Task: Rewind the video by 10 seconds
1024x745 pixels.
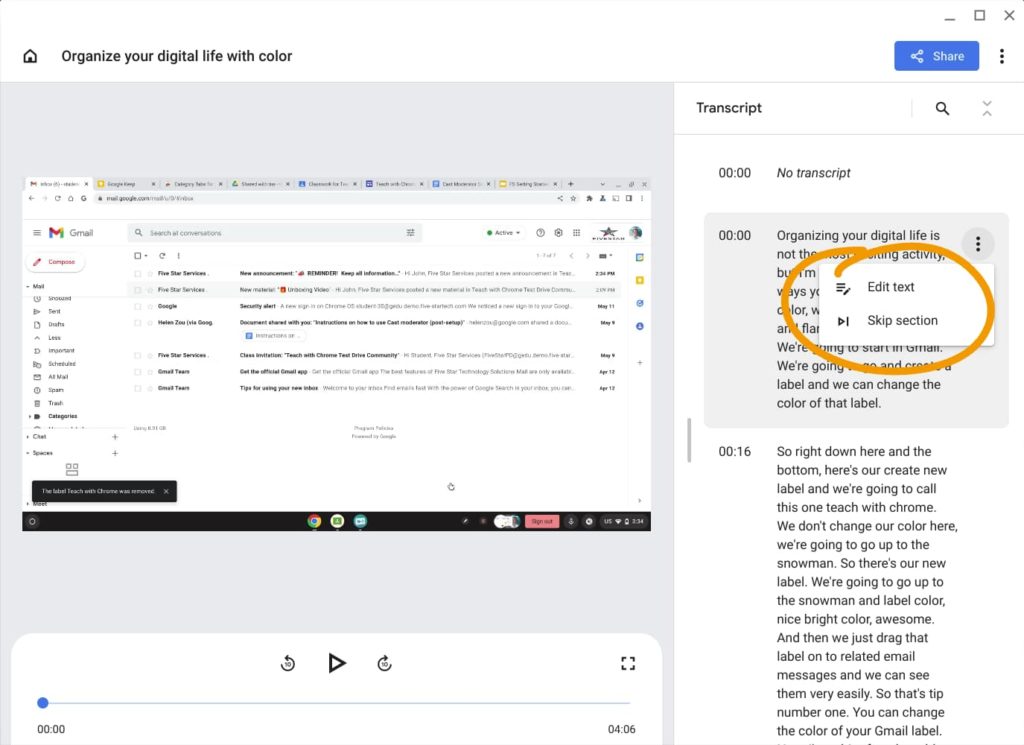Action: (x=288, y=663)
